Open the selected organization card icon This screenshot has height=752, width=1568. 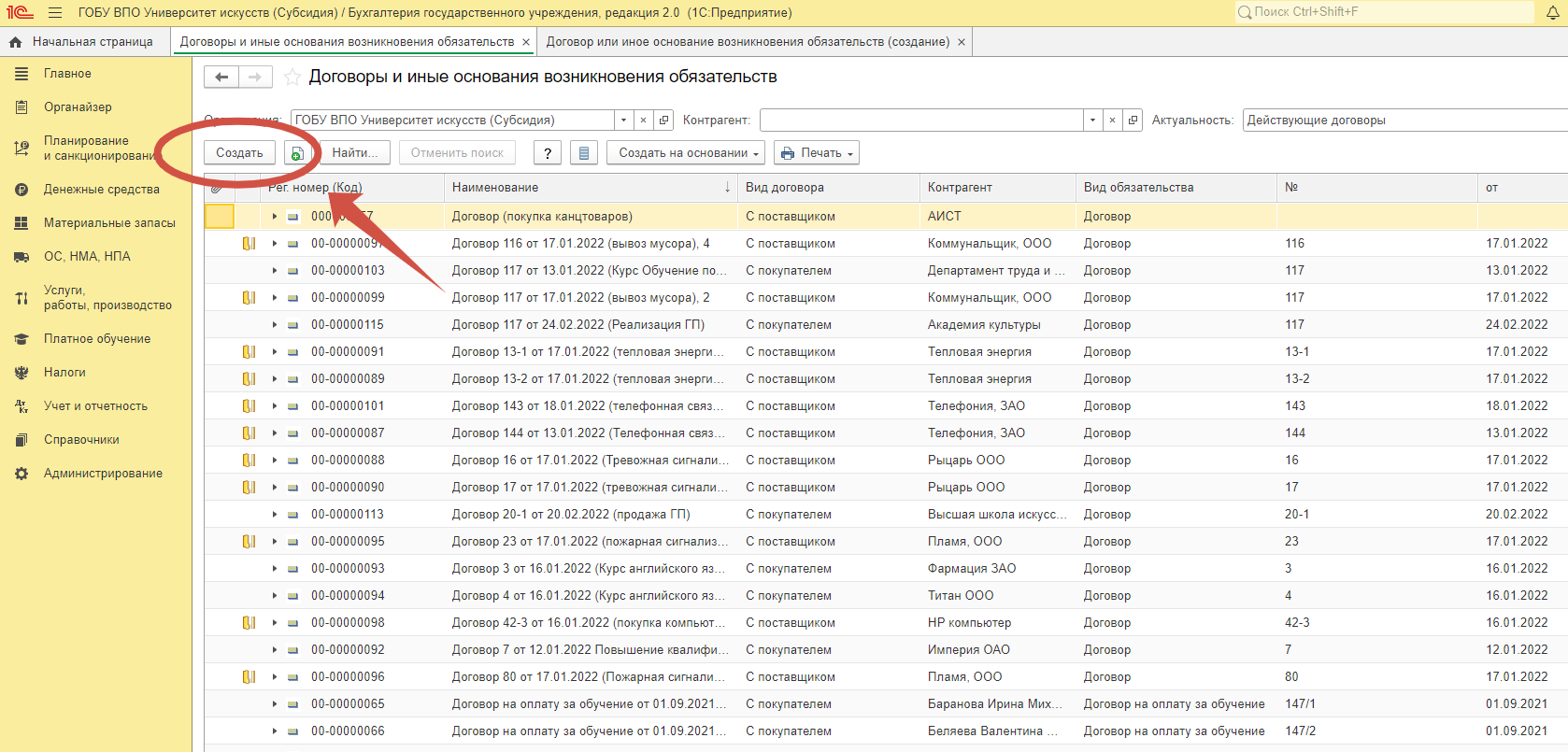click(x=663, y=121)
